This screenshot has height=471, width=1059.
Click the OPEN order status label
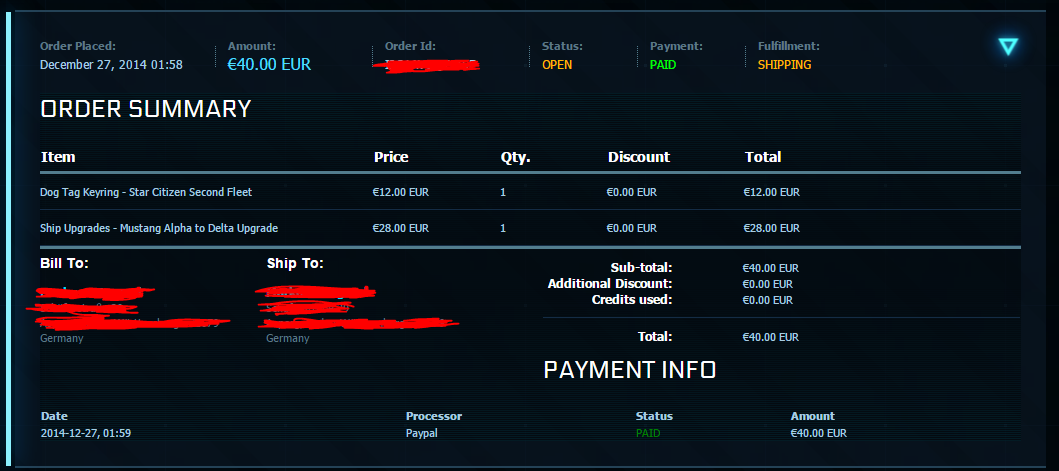pos(557,65)
